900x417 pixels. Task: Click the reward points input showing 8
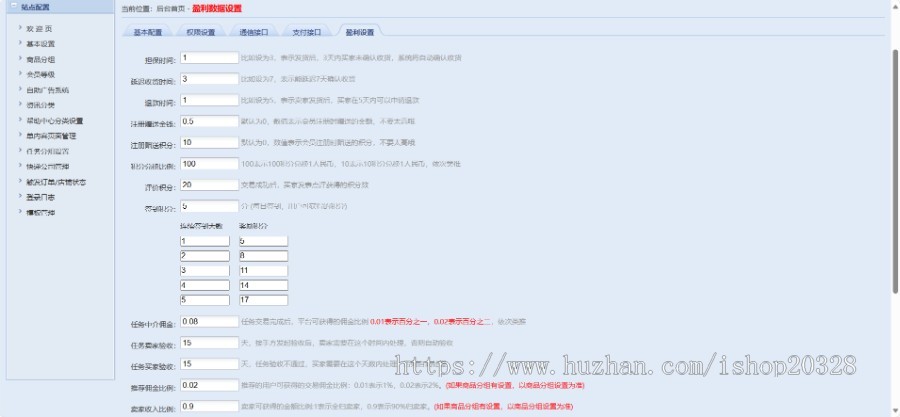(263, 256)
